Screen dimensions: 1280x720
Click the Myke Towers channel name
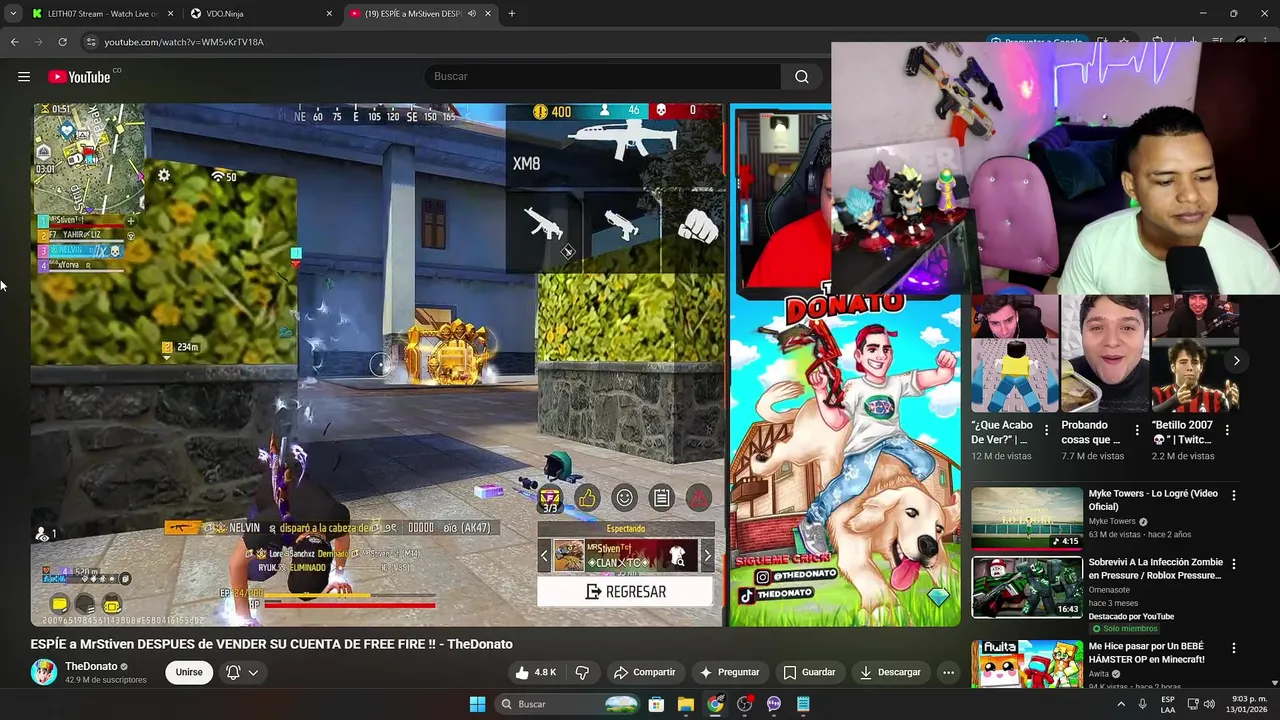[x=1112, y=521]
